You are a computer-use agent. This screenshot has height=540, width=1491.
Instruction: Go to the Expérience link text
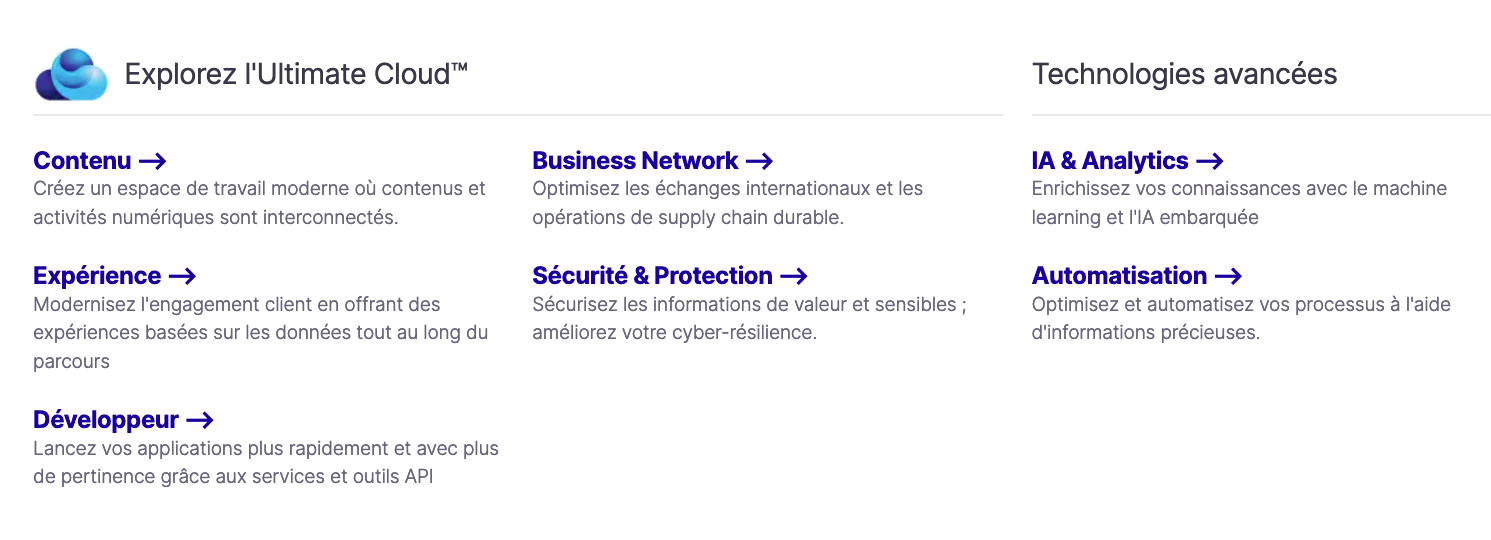(x=97, y=276)
